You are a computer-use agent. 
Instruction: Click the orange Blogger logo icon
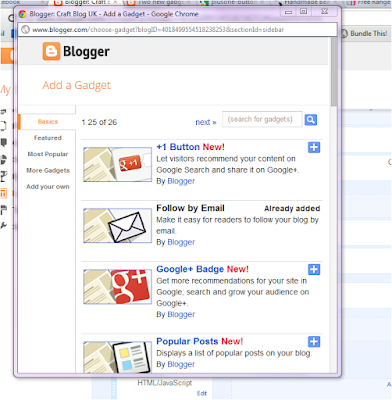click(51, 51)
